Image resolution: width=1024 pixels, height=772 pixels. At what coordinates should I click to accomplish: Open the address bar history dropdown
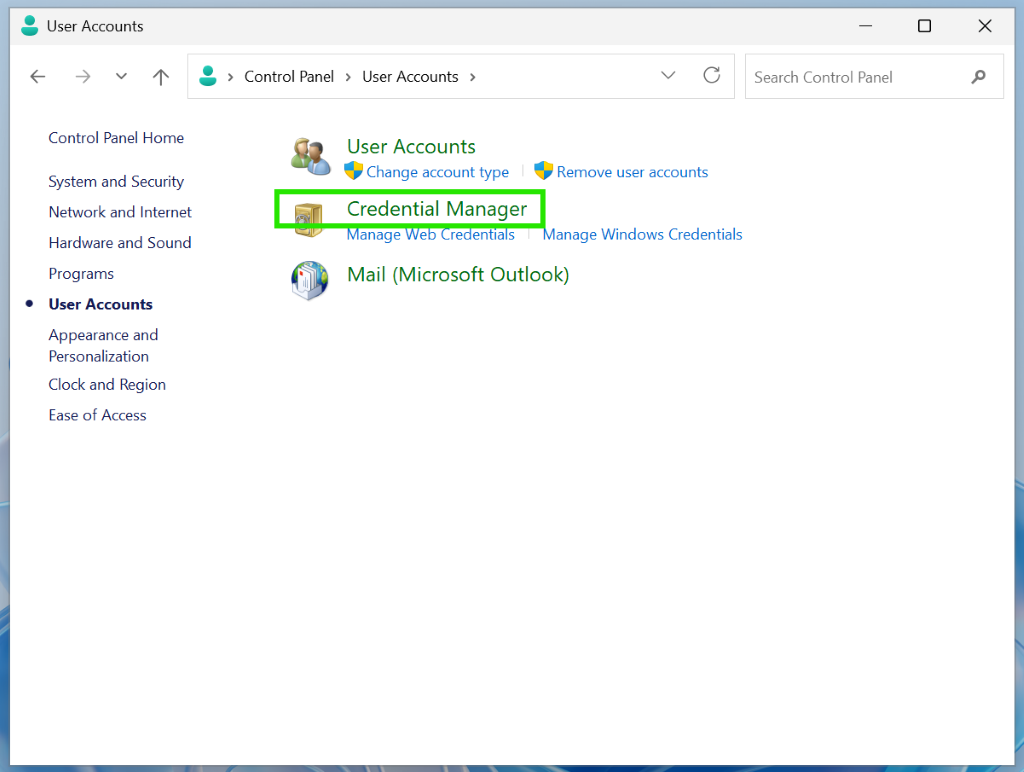(667, 76)
